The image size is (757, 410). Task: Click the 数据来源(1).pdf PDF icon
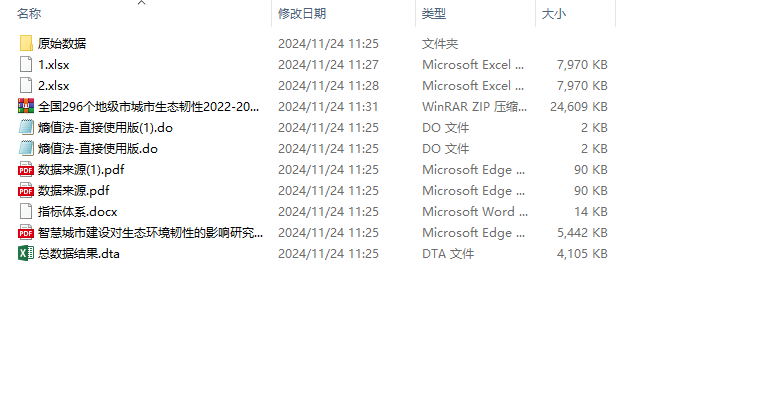26,169
